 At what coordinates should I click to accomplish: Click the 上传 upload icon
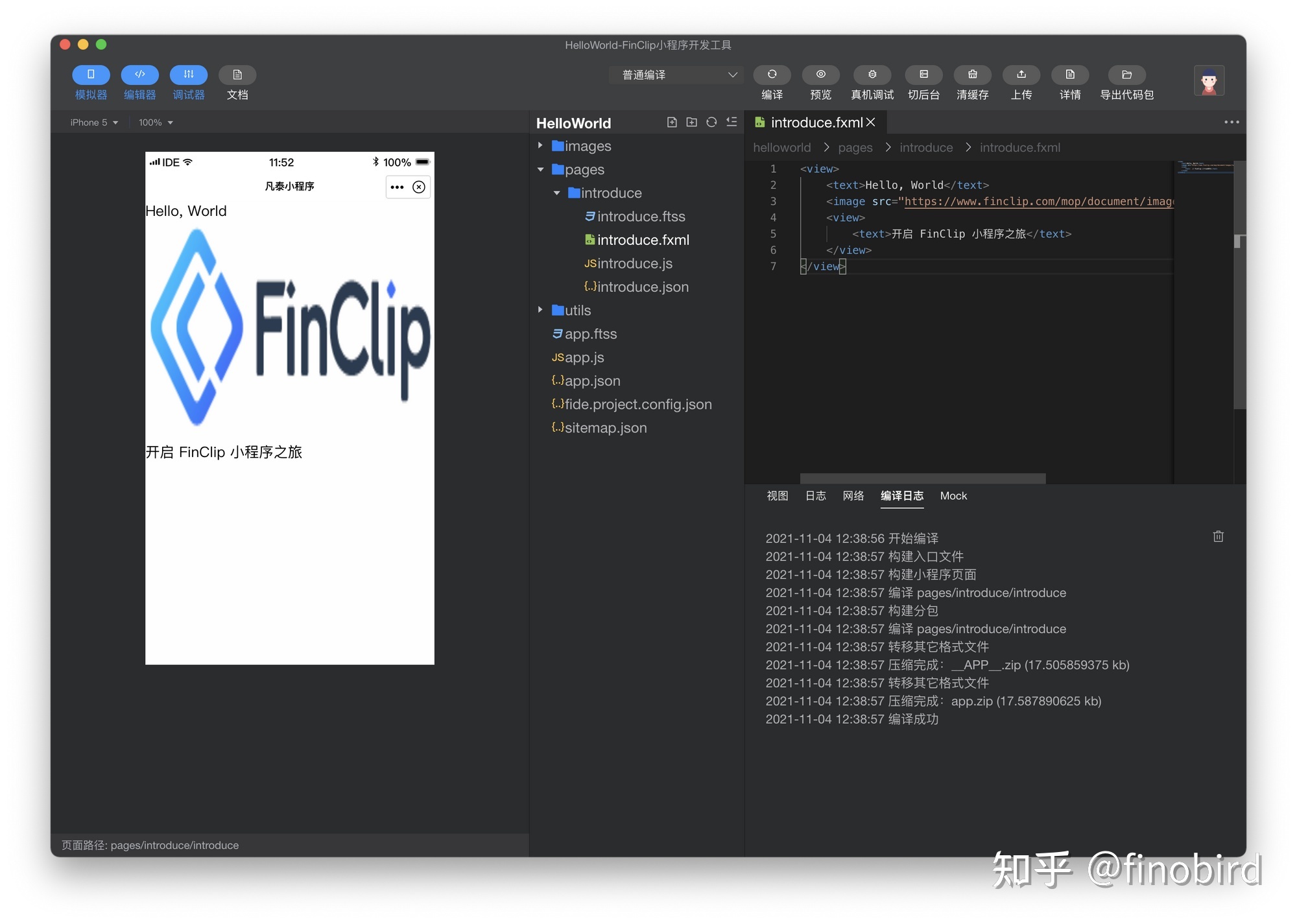click(x=1021, y=75)
